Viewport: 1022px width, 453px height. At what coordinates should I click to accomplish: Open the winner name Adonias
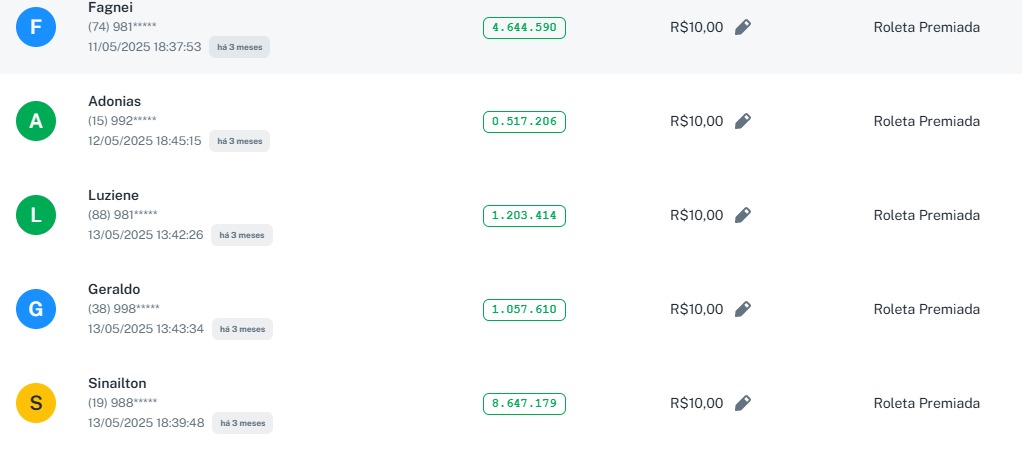click(x=115, y=101)
